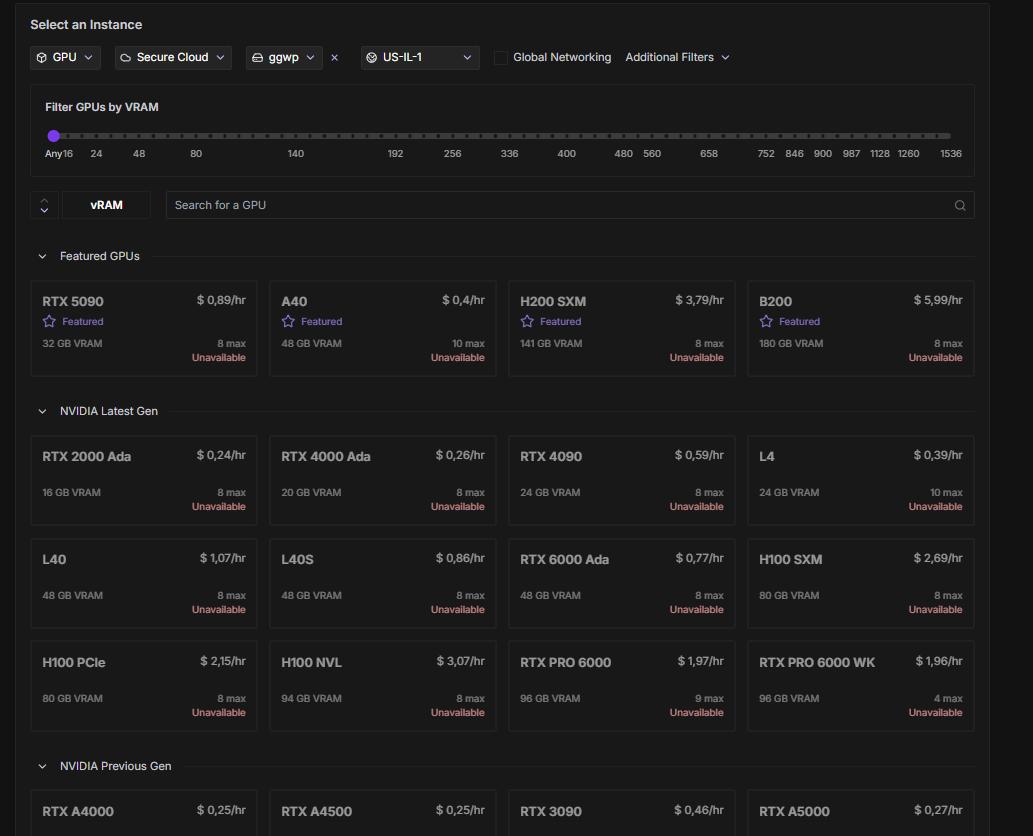Select the RTX A5000 card
This screenshot has width=1033, height=836.
pos(860,813)
